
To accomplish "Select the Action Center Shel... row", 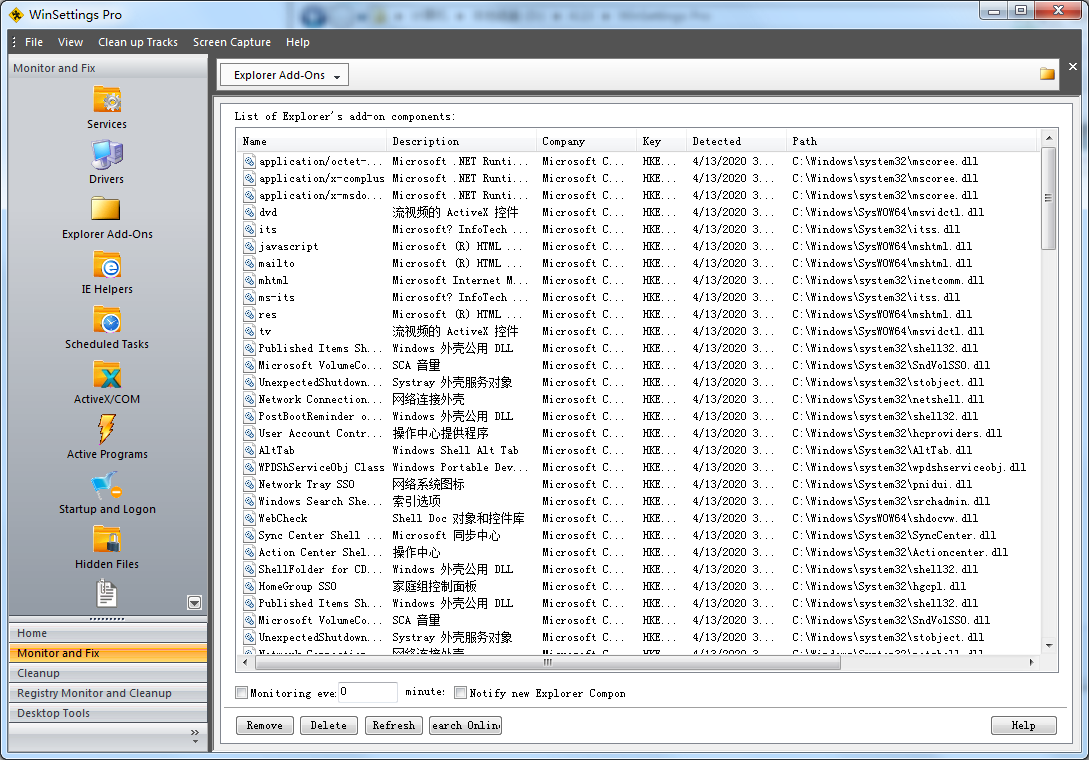I will (x=639, y=552).
